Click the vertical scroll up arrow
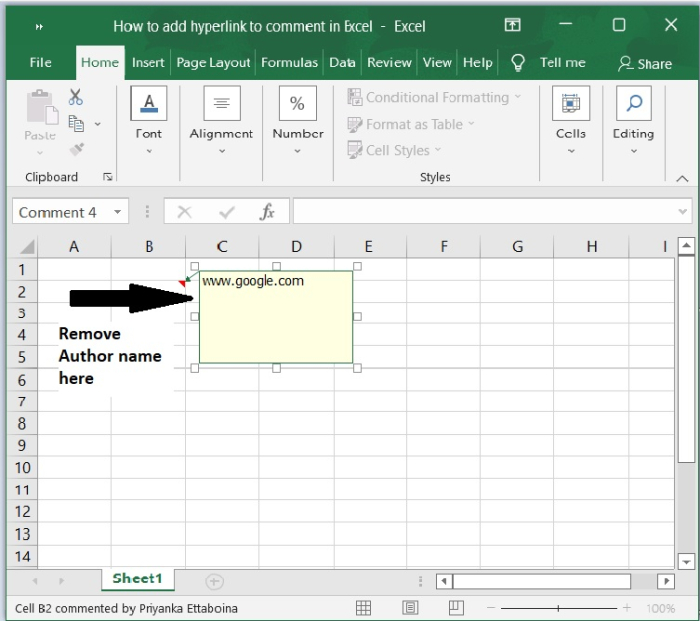The image size is (700, 621). pos(686,246)
